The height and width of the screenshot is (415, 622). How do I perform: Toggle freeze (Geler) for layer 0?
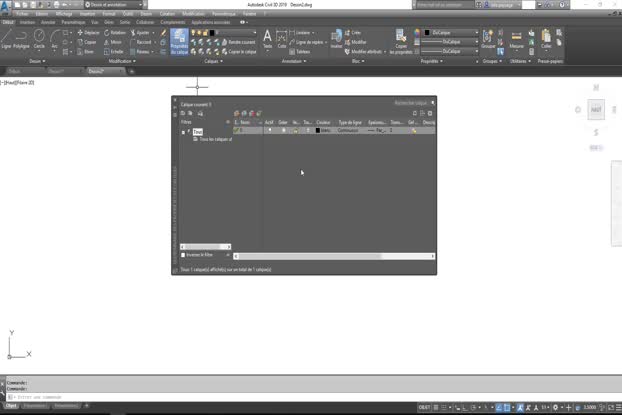tap(283, 130)
